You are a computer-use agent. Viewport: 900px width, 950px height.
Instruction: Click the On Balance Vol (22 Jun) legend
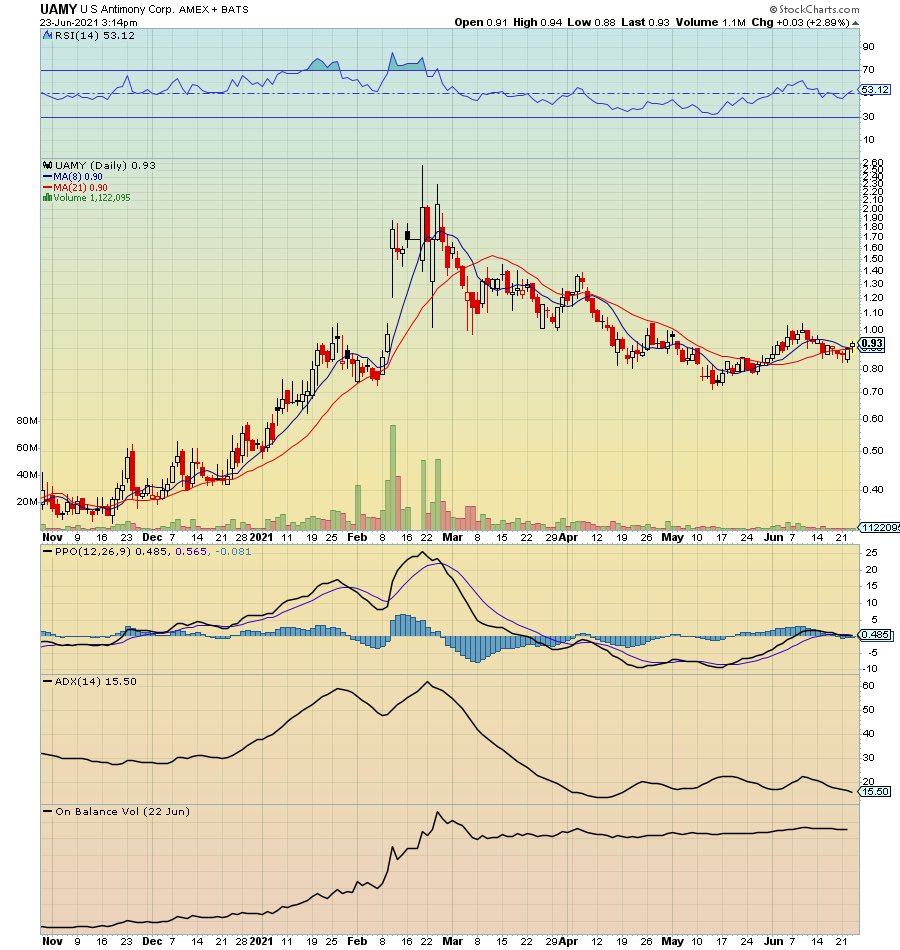tap(122, 811)
